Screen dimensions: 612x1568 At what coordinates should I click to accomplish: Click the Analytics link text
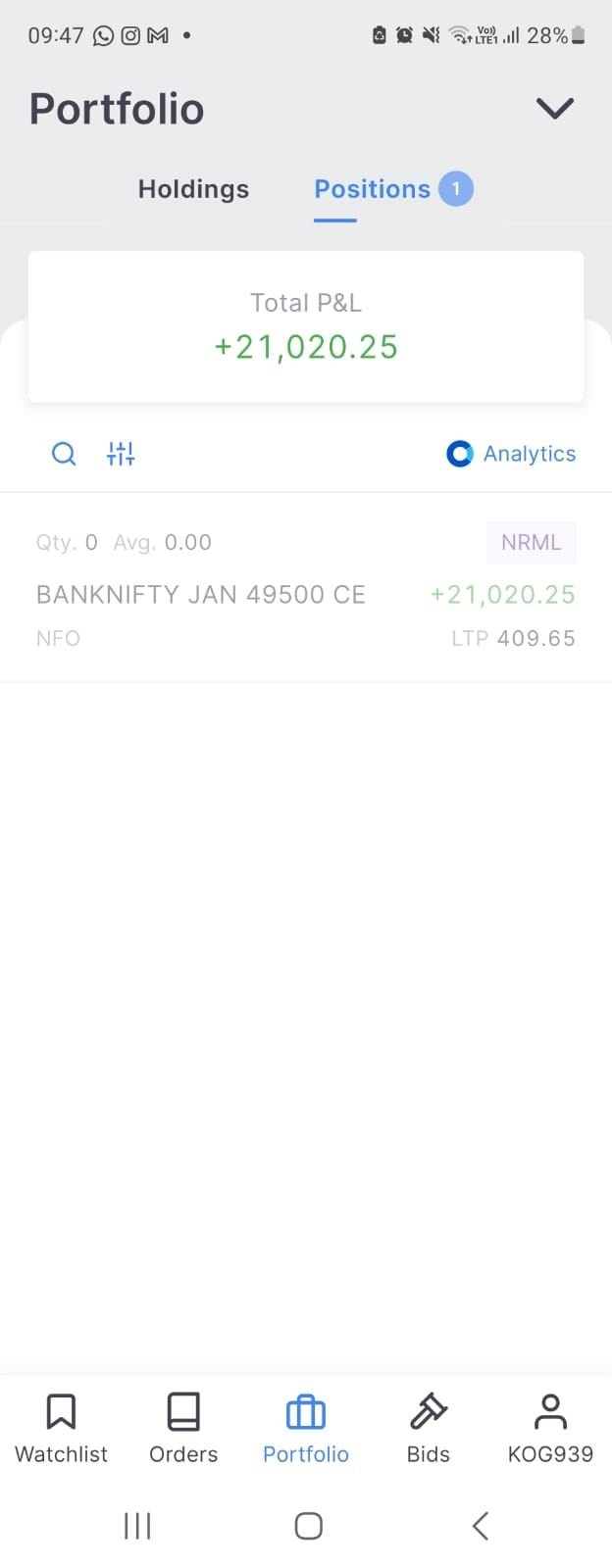(530, 454)
